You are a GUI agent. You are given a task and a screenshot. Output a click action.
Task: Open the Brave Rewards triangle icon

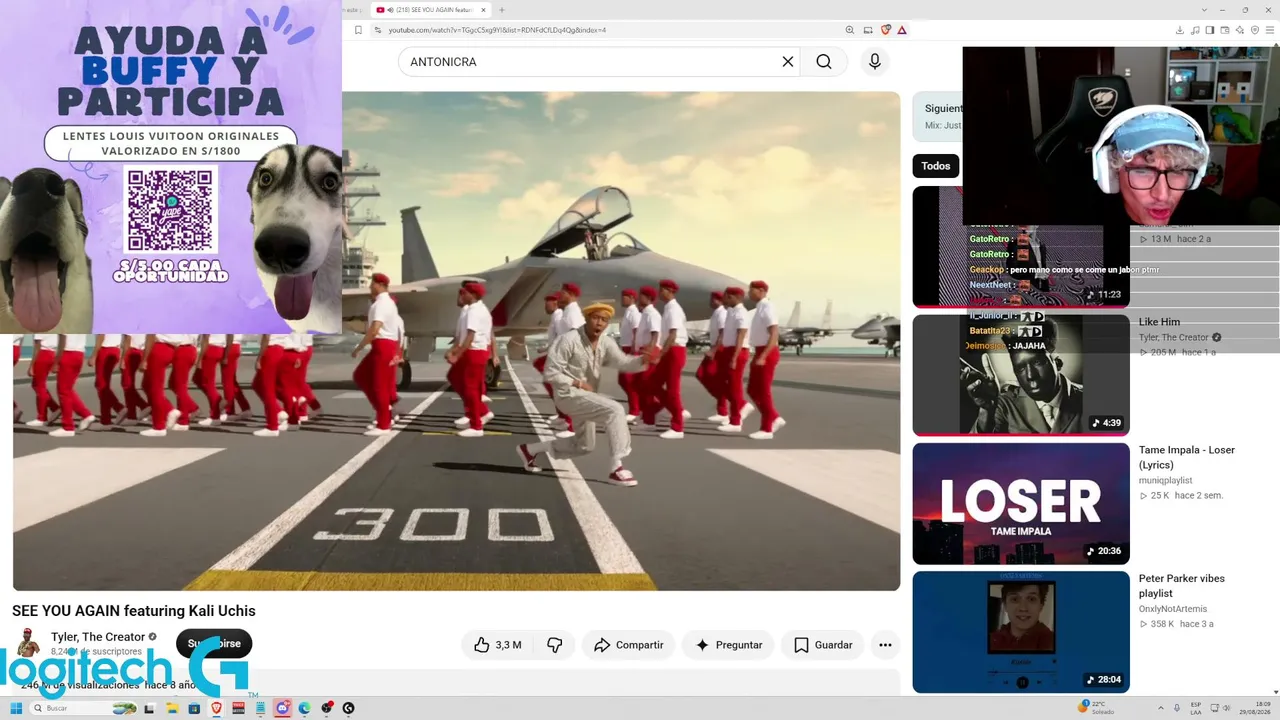click(902, 30)
